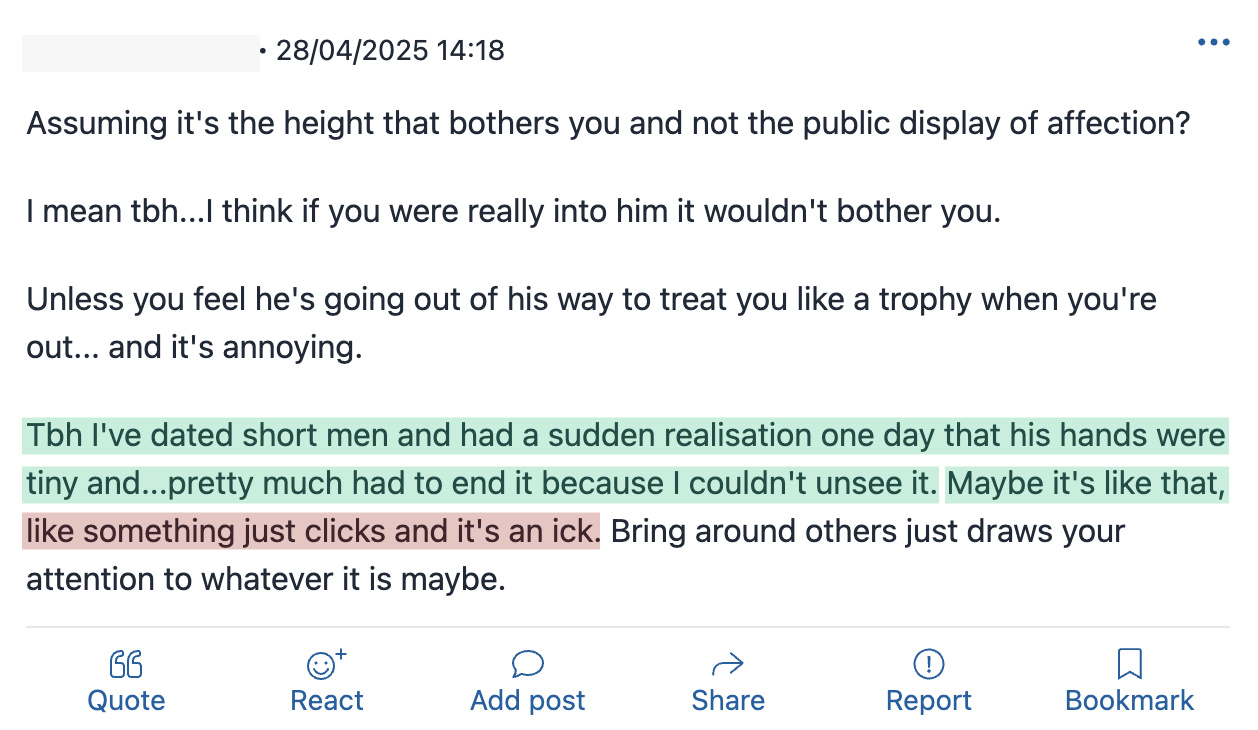Click the Report exclamation circle icon

coord(929,664)
